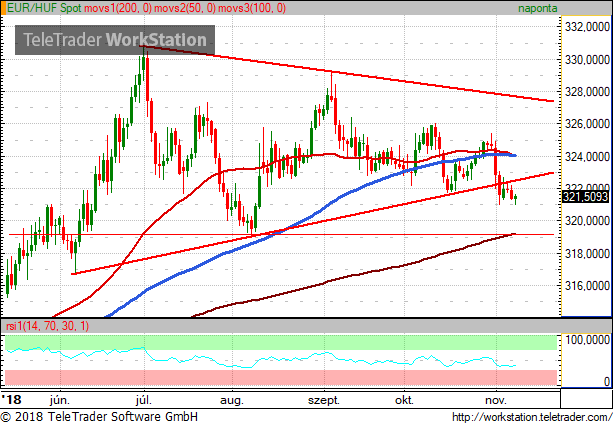The height and width of the screenshot is (426, 613).
Task: Click the 326,0000 price axis label
Action: coord(587,124)
